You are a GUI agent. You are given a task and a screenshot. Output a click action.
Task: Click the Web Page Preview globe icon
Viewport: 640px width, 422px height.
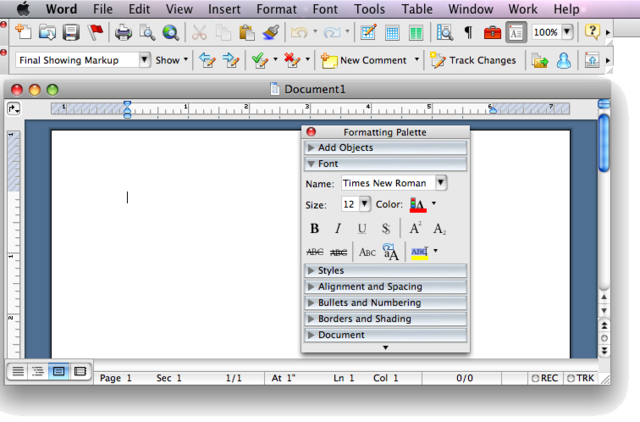171,32
